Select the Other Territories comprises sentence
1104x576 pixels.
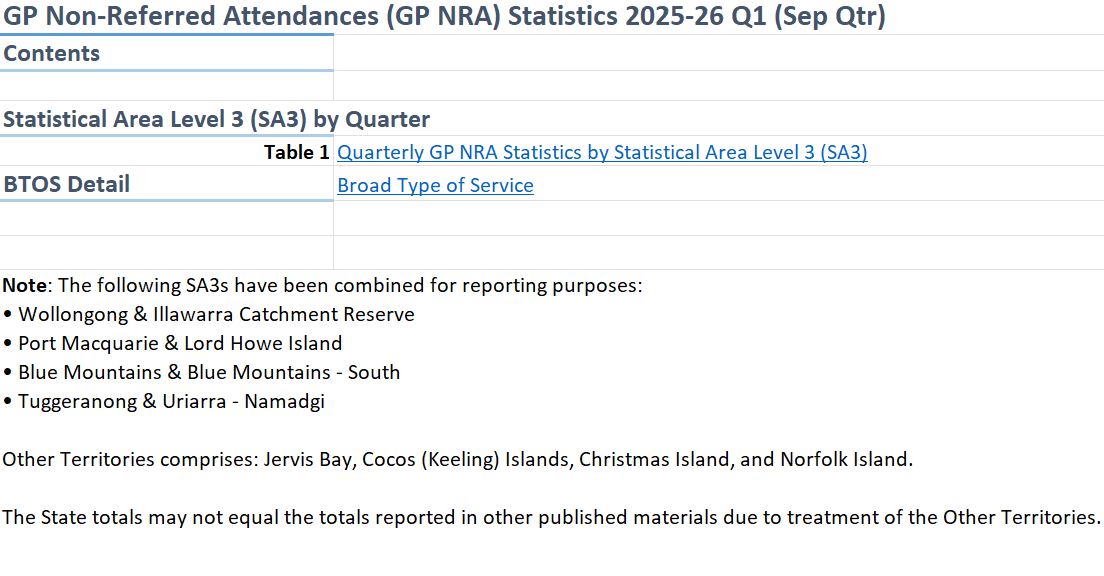click(457, 460)
